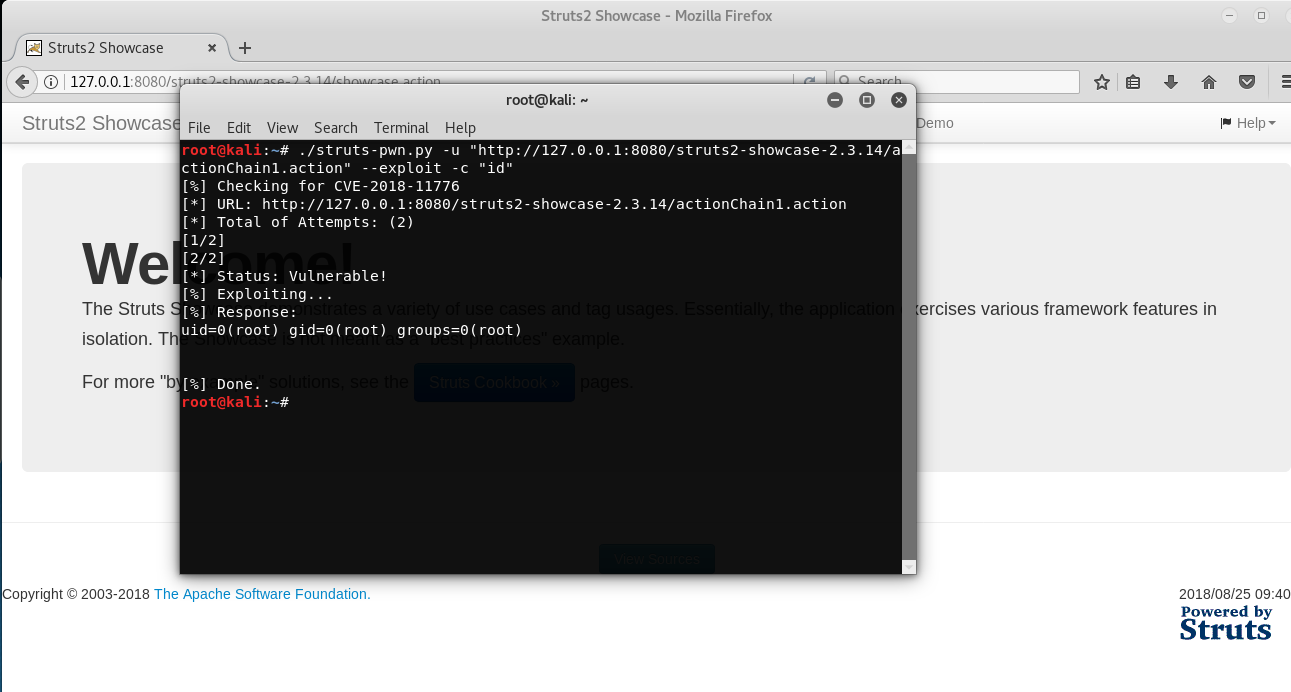Open terminal View menu

tap(282, 128)
